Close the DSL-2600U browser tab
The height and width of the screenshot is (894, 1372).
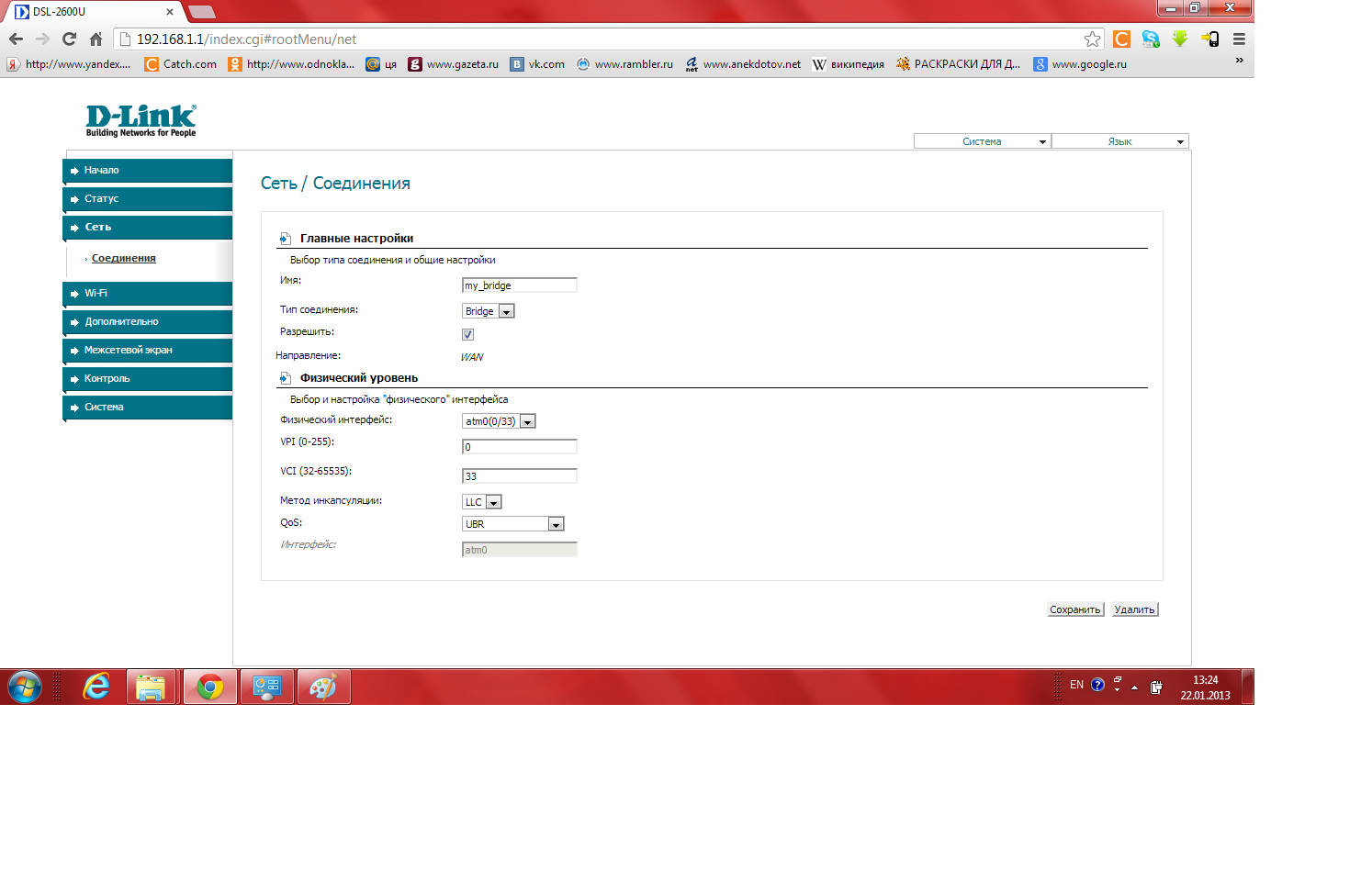coord(170,12)
